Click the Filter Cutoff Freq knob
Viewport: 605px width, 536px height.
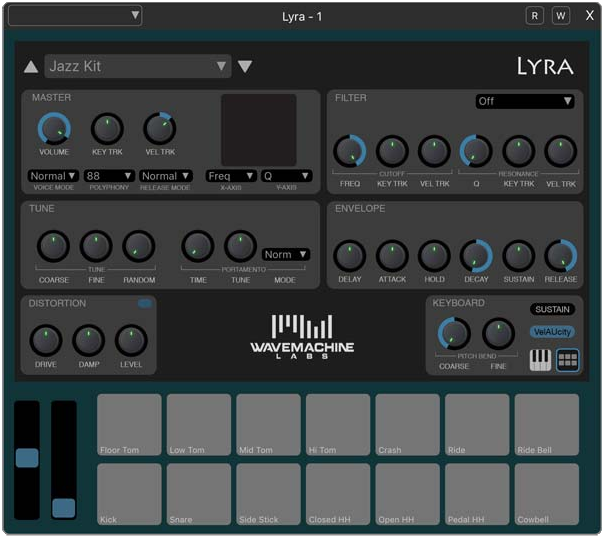pyautogui.click(x=350, y=151)
